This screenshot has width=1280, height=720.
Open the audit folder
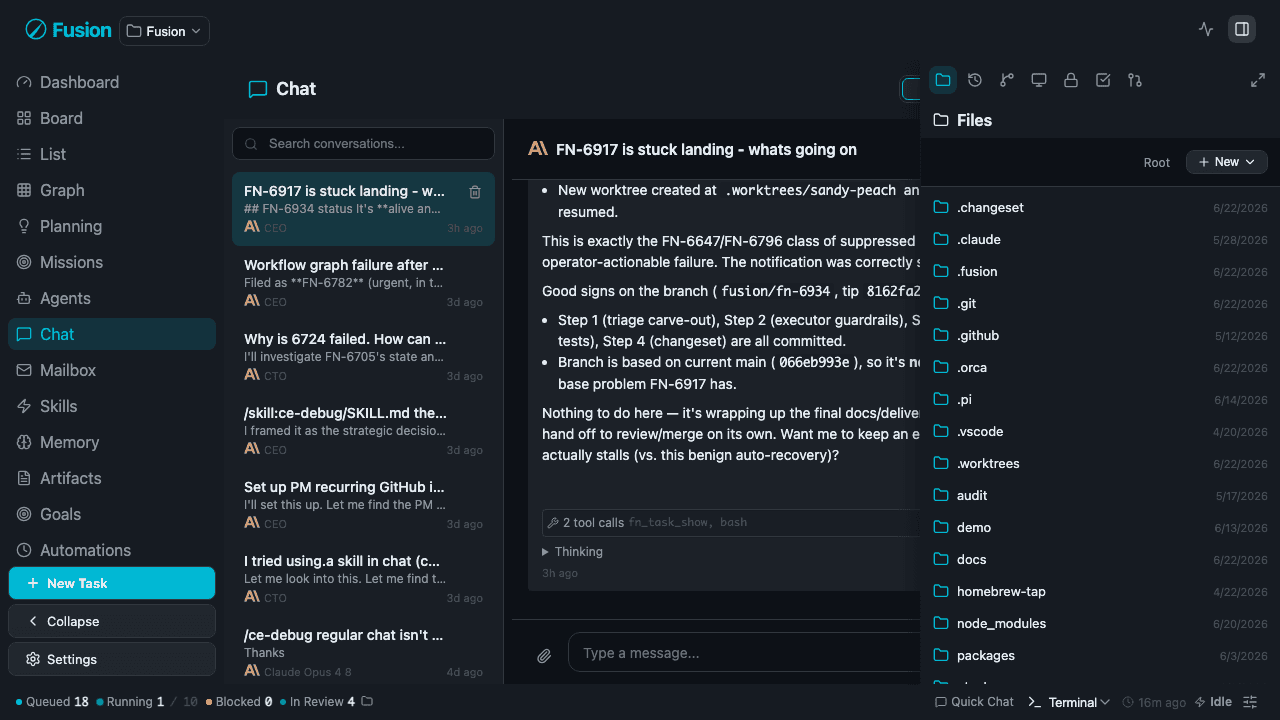pyautogui.click(x=1100, y=495)
